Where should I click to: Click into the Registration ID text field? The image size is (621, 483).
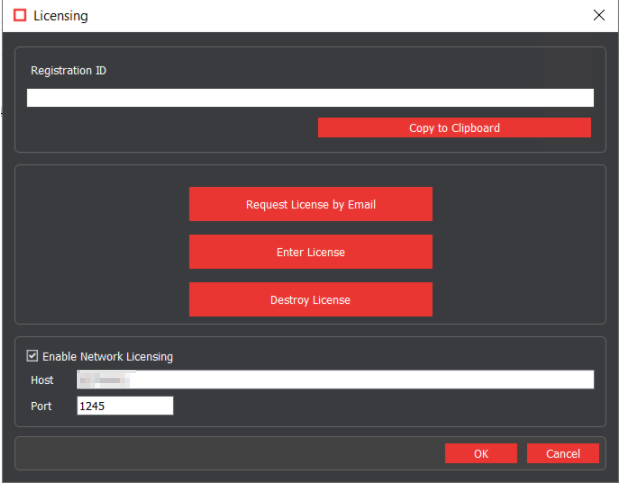[x=310, y=98]
